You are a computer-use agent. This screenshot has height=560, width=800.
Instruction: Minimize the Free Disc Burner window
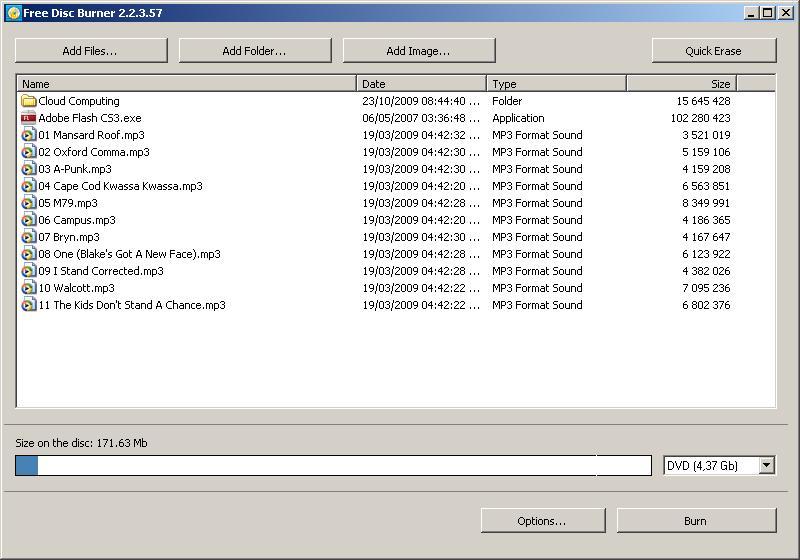[750, 13]
